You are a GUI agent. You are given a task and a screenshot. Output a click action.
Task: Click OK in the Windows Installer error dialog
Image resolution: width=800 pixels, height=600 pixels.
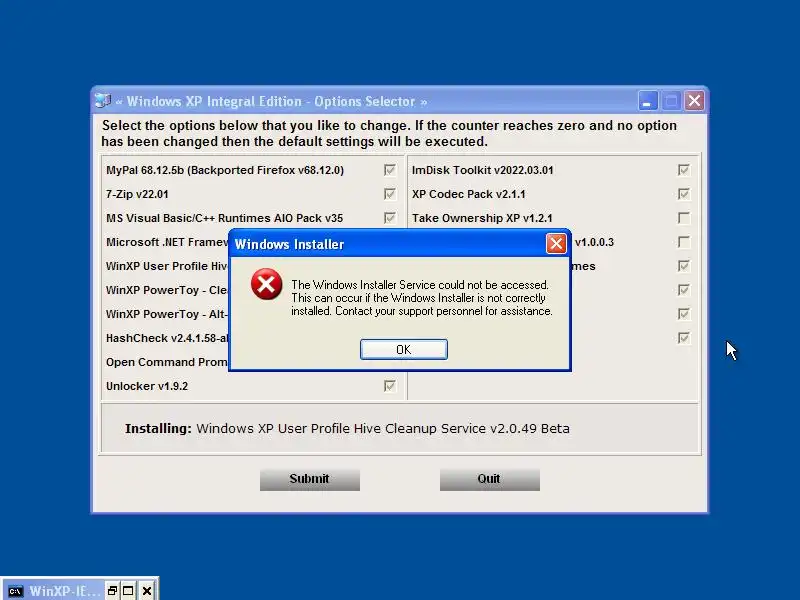click(404, 349)
